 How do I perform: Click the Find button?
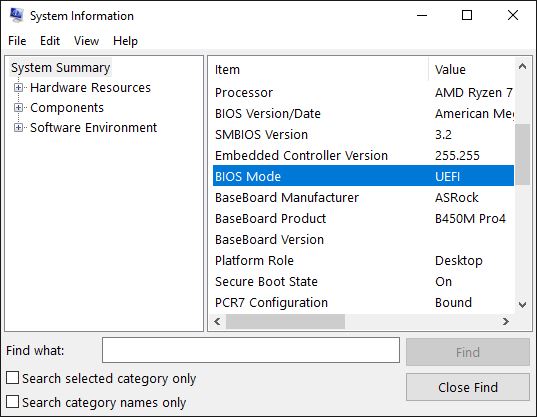468,352
